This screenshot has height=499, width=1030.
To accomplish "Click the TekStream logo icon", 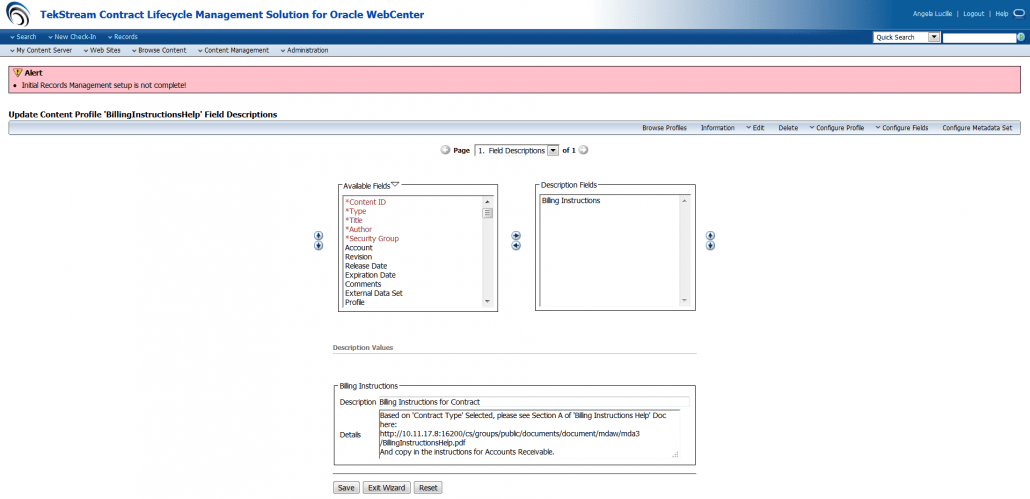I will (x=17, y=14).
